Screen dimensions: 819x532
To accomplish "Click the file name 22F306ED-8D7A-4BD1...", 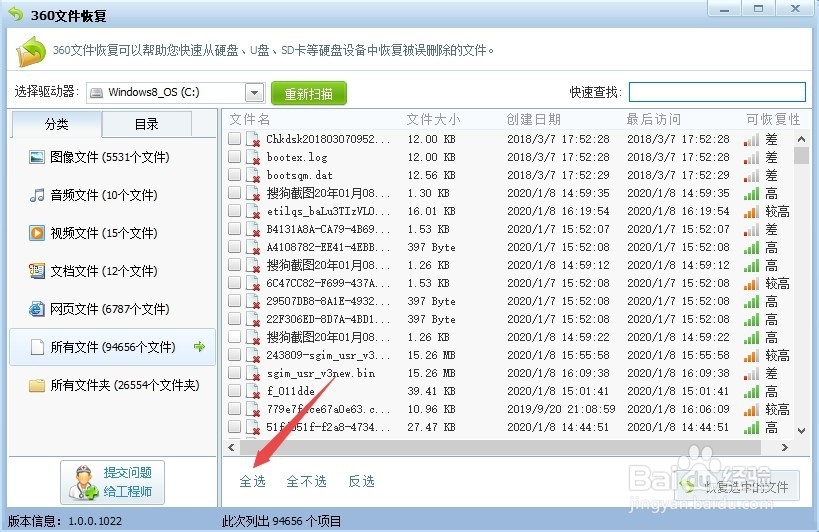I will pyautogui.click(x=328, y=320).
